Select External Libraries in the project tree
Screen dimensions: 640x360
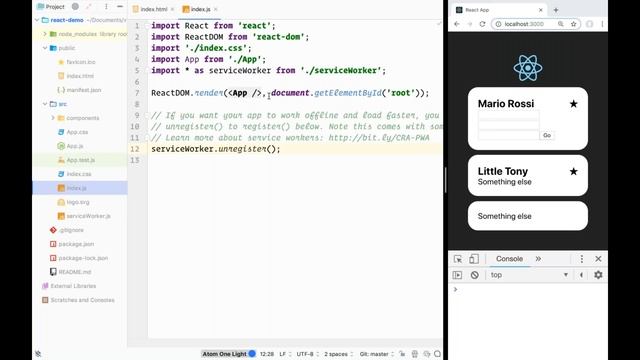69,286
